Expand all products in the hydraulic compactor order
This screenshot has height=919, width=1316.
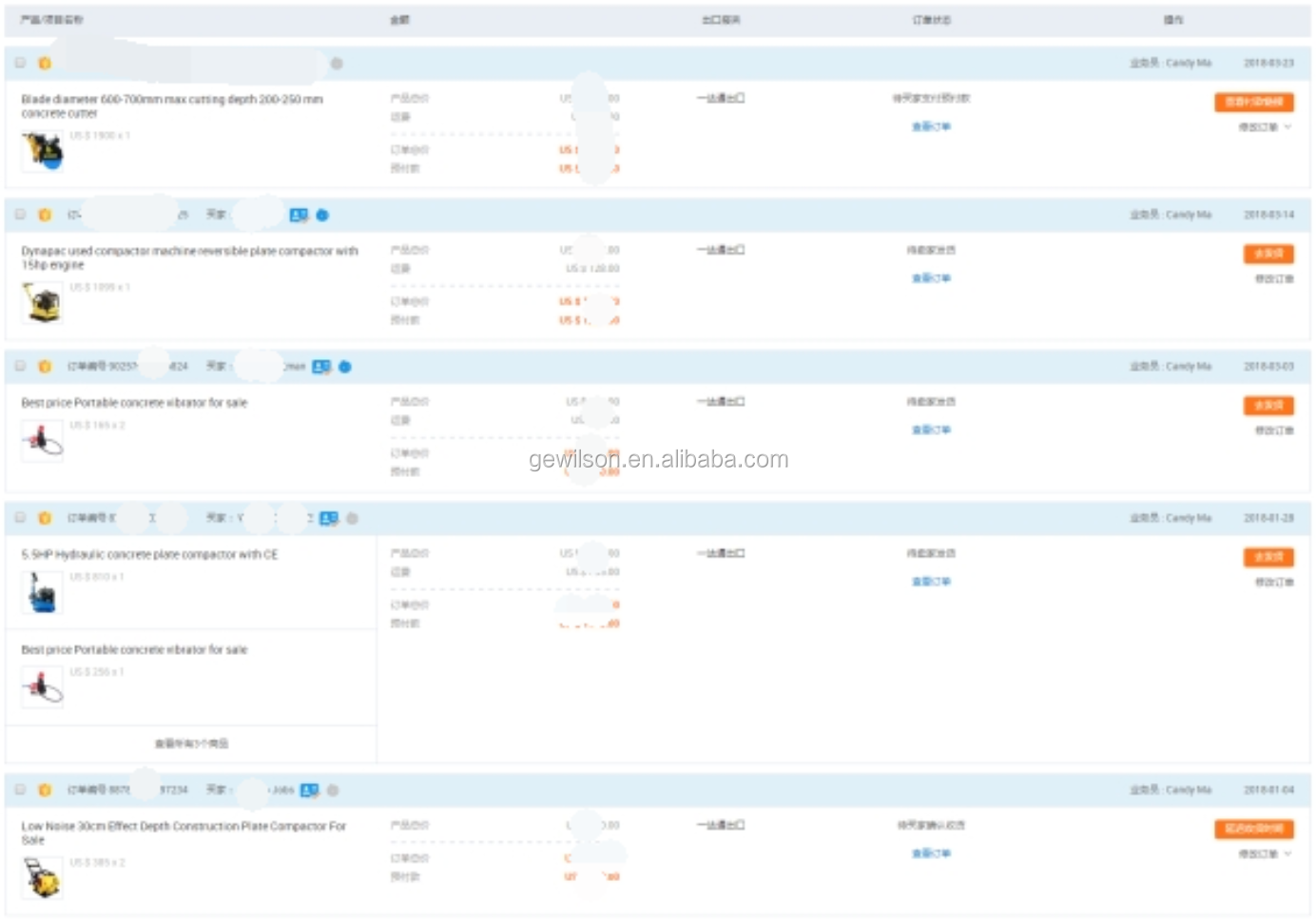191,744
